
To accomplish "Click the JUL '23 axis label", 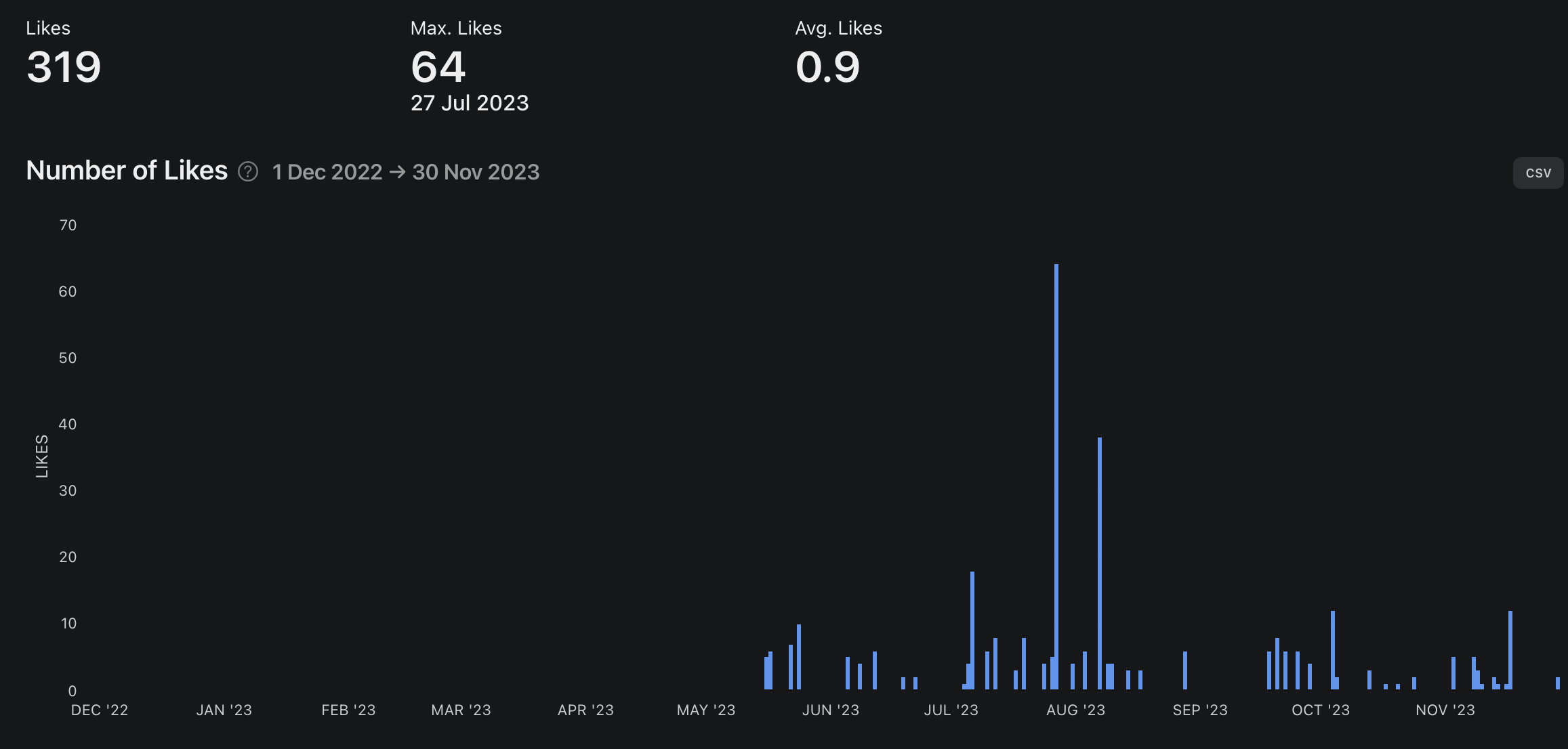I will [x=951, y=710].
